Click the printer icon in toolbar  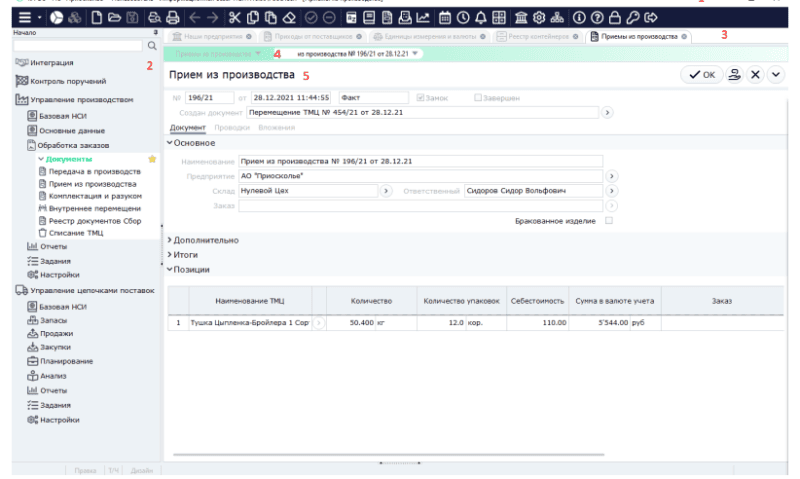point(174,17)
